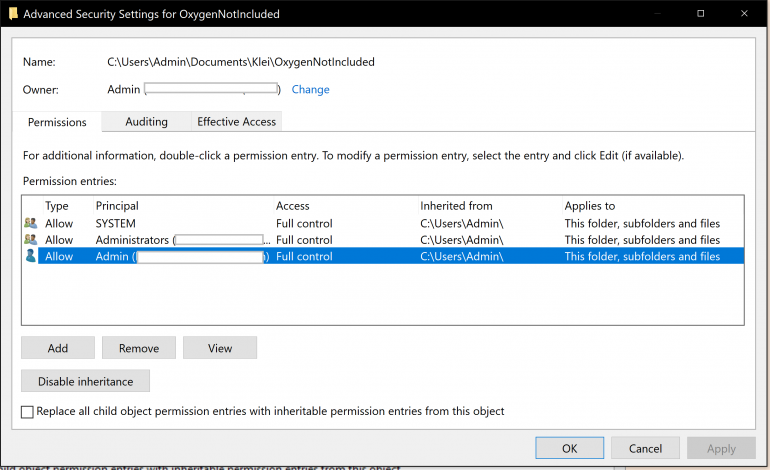Open the Effective Access tab
Viewport: 770px width, 470px height.
click(237, 121)
